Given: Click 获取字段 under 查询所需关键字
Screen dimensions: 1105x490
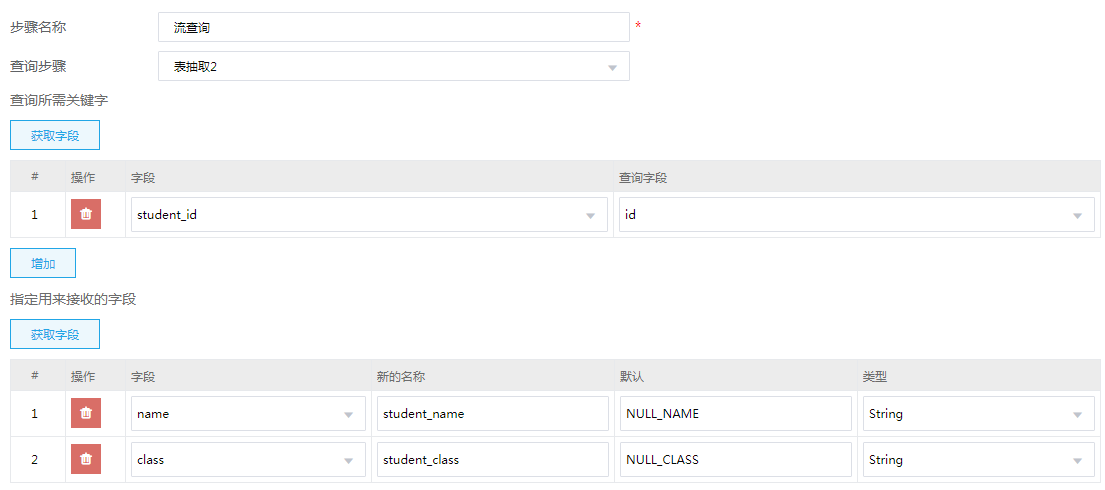Looking at the screenshot, I should point(55,135).
